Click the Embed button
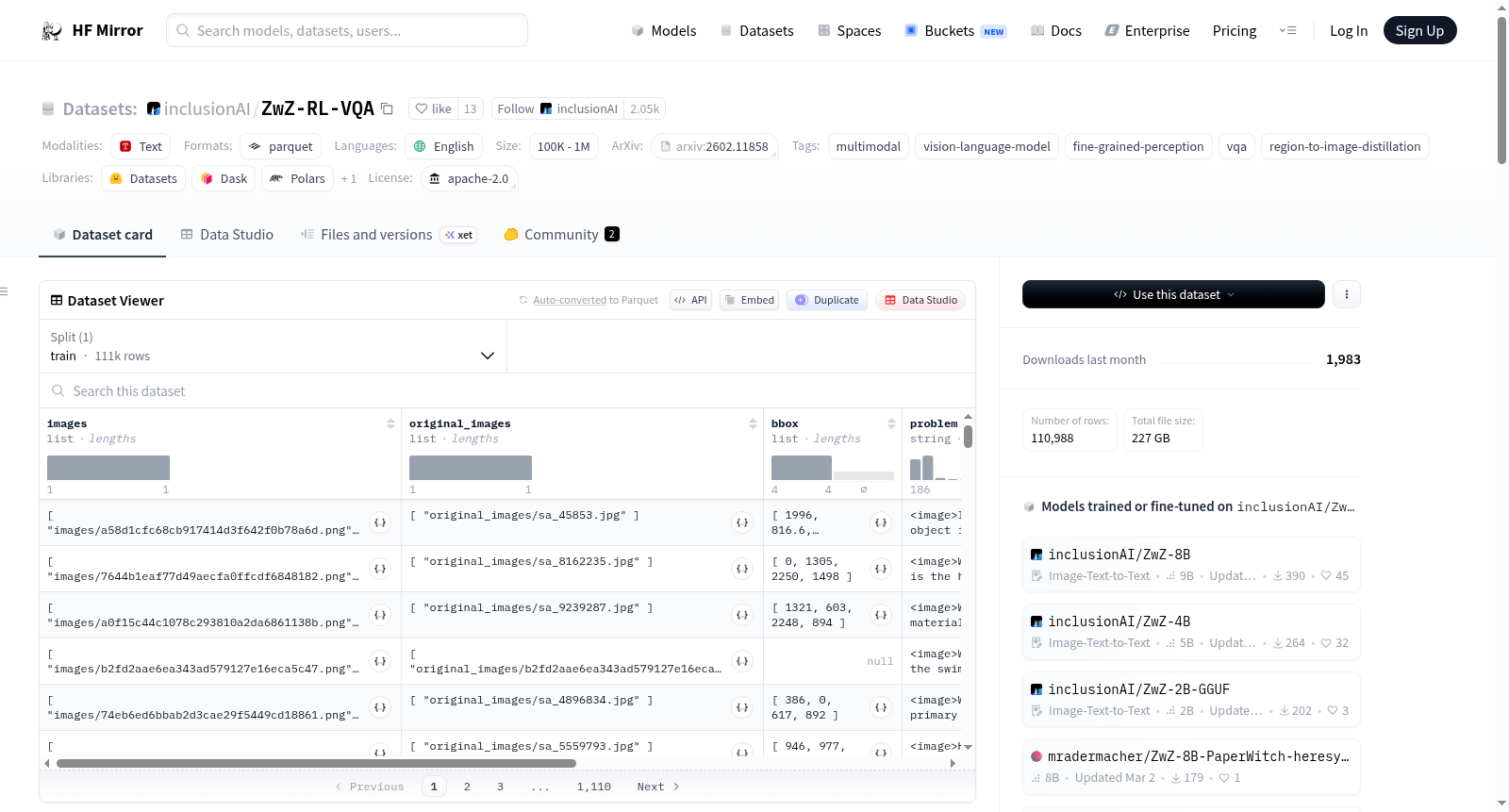The width and height of the screenshot is (1509, 812). 749,300
